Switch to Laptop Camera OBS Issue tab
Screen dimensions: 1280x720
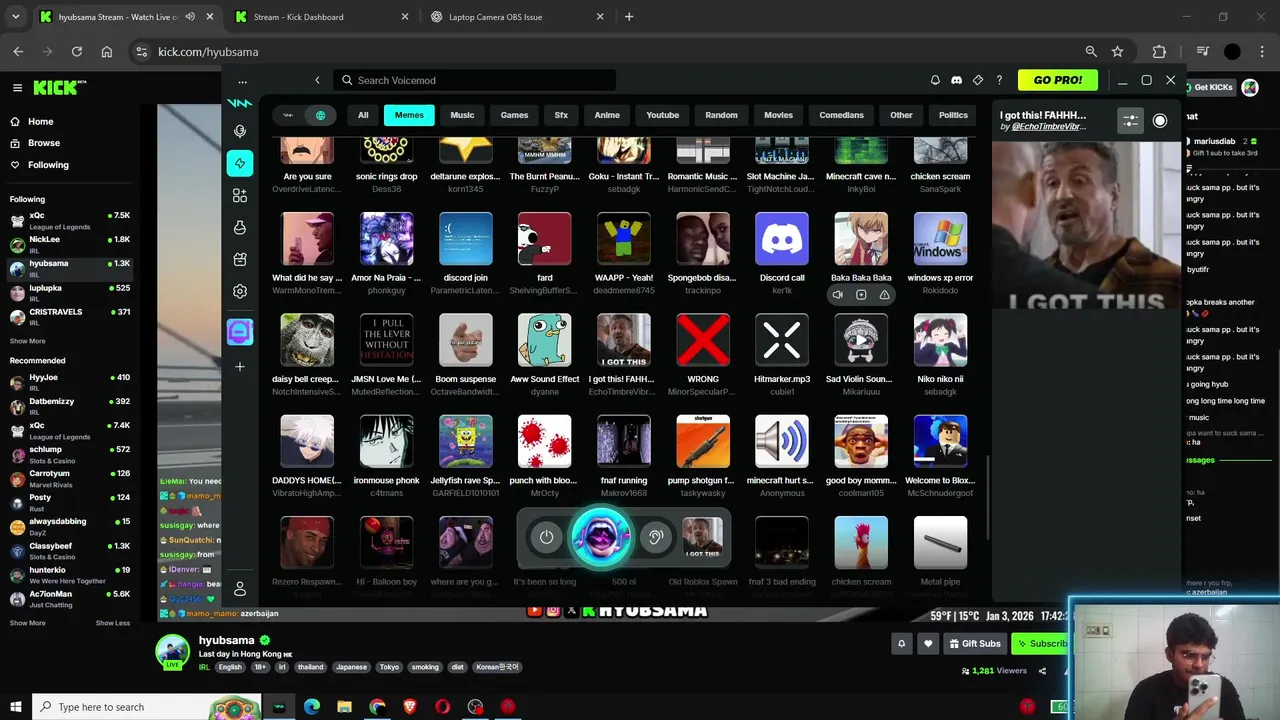pyautogui.click(x=517, y=17)
